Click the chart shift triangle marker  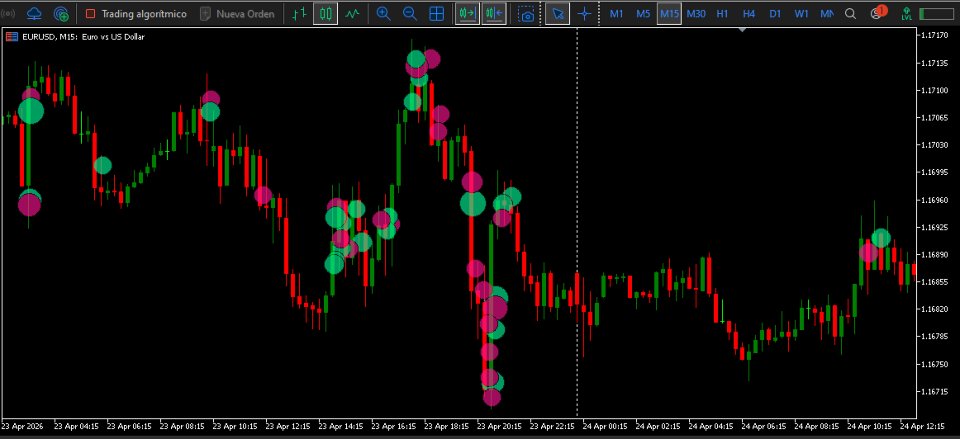pyautogui.click(x=743, y=29)
